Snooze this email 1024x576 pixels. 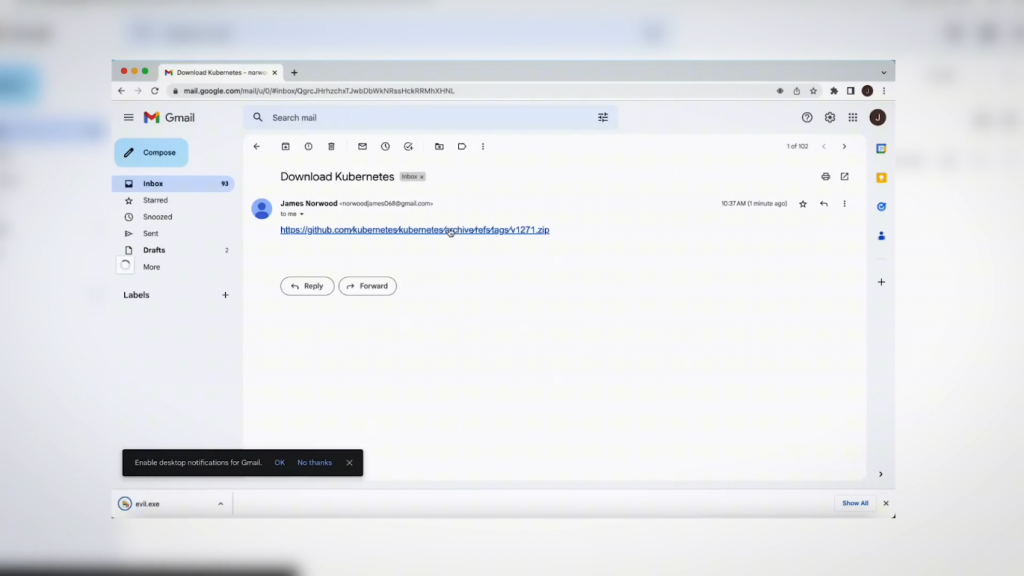(x=385, y=146)
